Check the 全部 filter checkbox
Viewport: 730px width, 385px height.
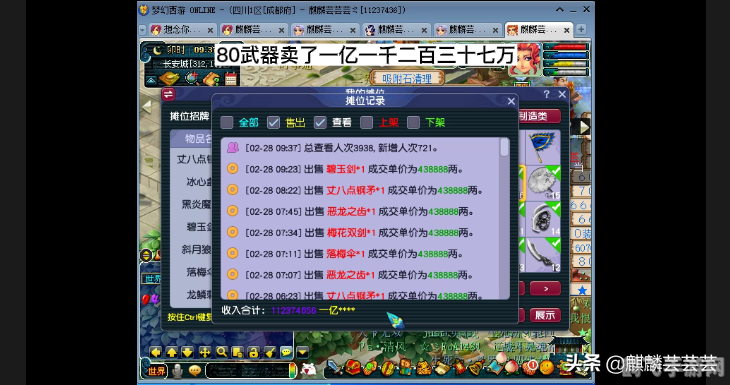[227, 122]
